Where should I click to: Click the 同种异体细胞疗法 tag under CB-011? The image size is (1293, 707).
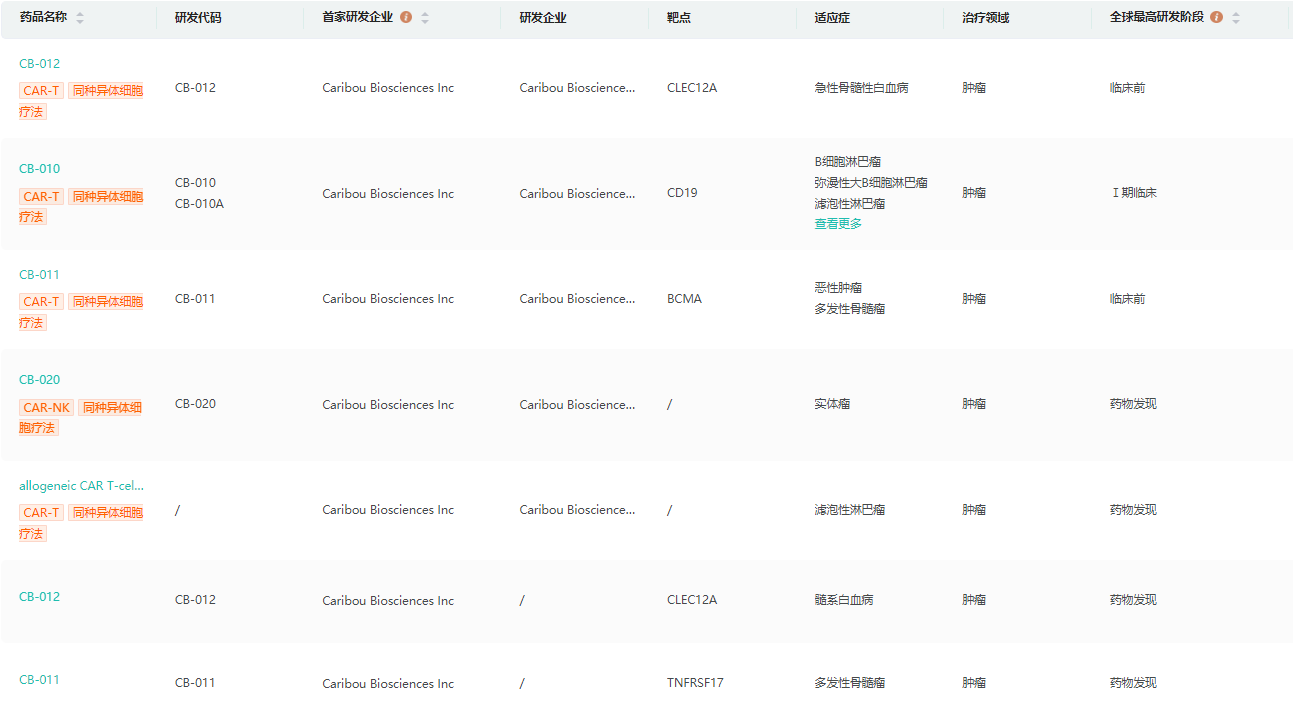point(106,302)
